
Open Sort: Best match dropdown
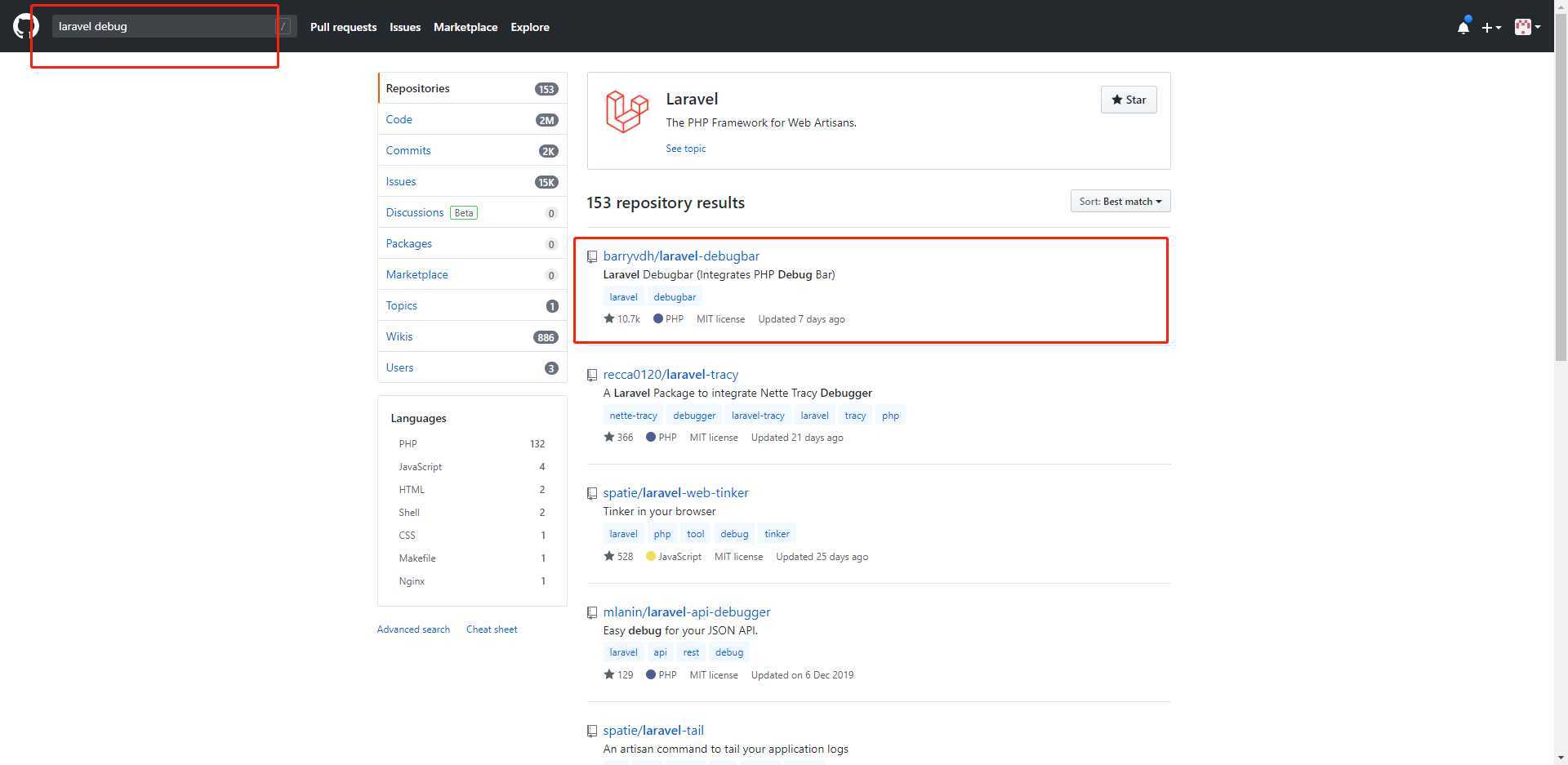point(1120,202)
